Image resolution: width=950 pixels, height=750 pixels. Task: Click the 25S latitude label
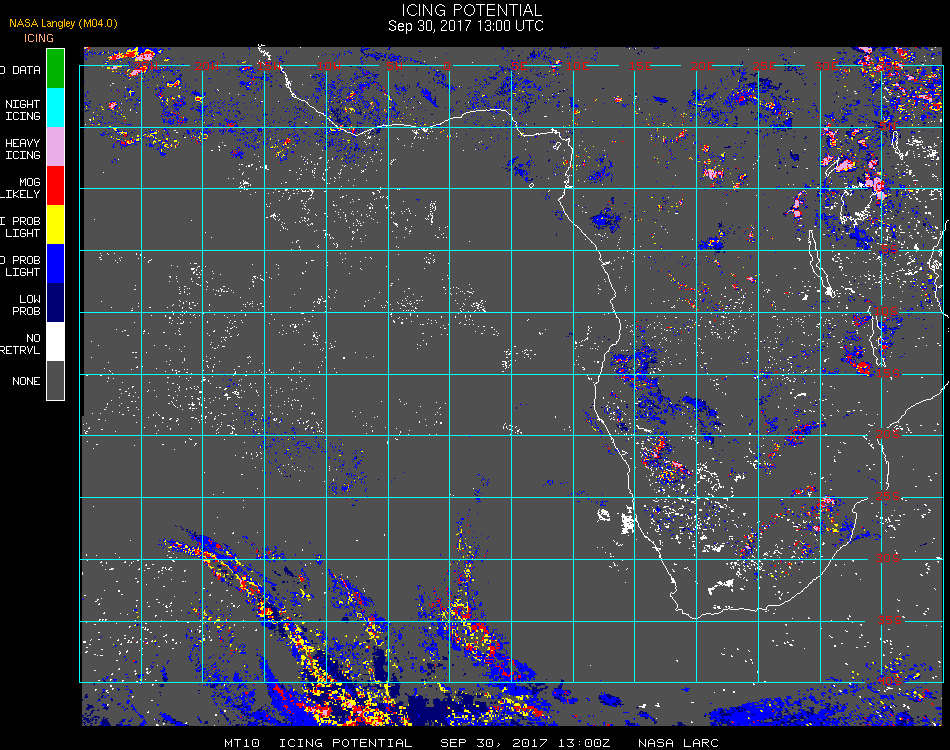(888, 496)
